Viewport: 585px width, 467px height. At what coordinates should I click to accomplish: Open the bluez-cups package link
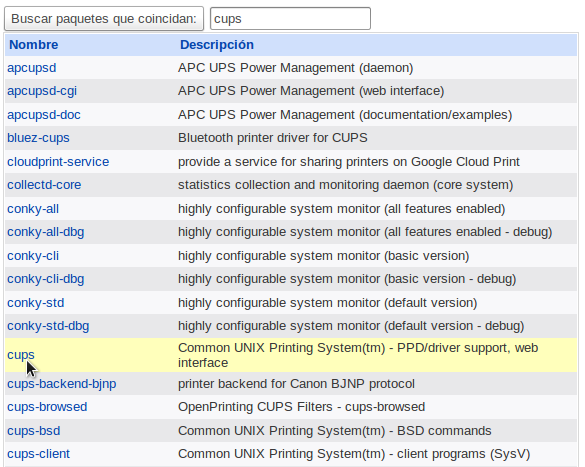tap(38, 138)
